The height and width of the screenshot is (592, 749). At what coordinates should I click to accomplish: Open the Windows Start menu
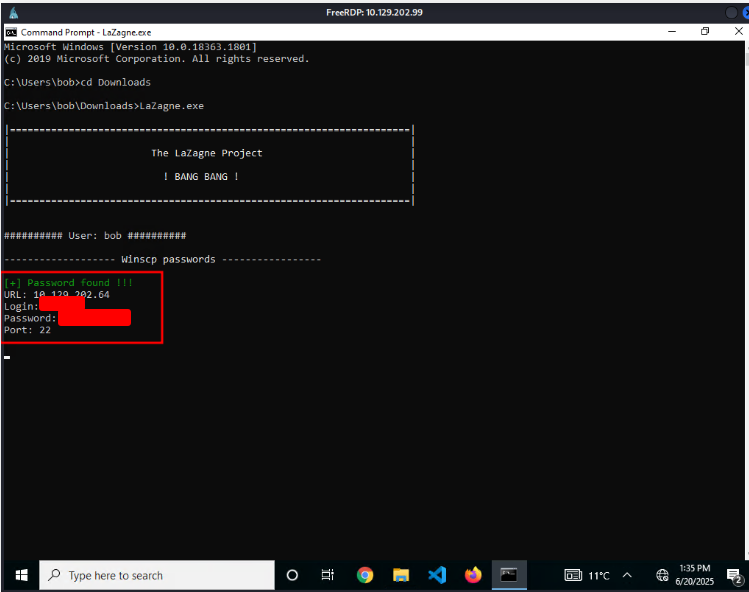[21, 575]
